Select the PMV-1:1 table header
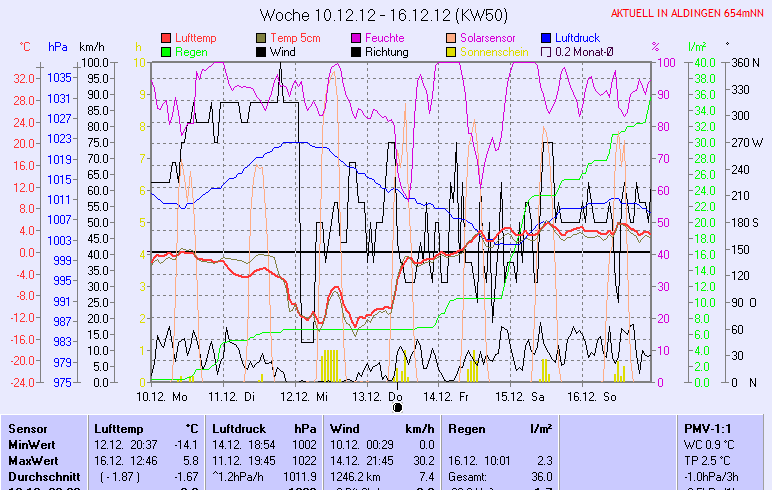The height and width of the screenshot is (490, 772). [x=708, y=428]
